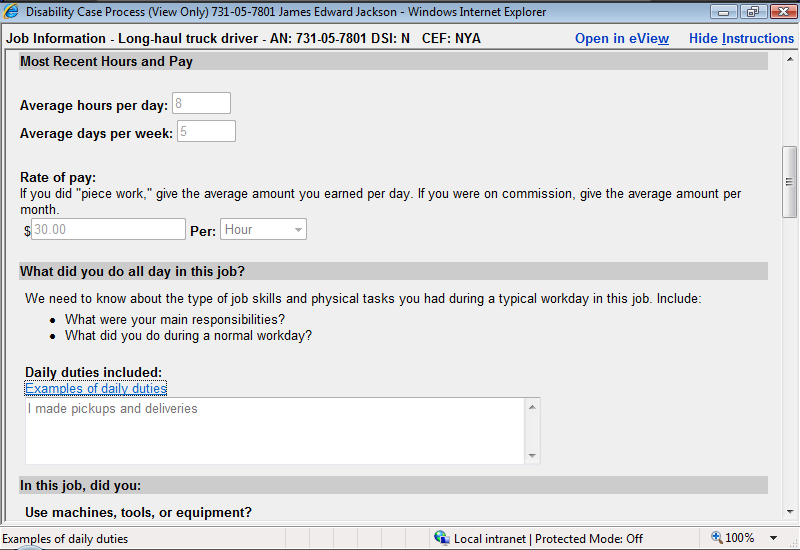Click the Local intranet globe icon

click(x=441, y=538)
